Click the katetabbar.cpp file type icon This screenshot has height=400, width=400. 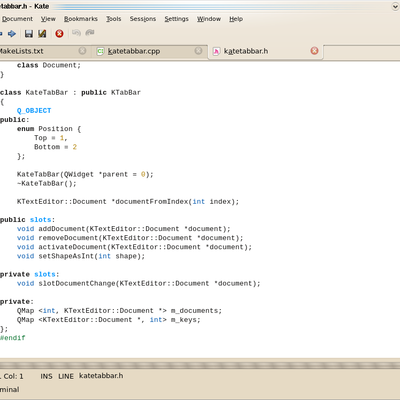point(100,51)
